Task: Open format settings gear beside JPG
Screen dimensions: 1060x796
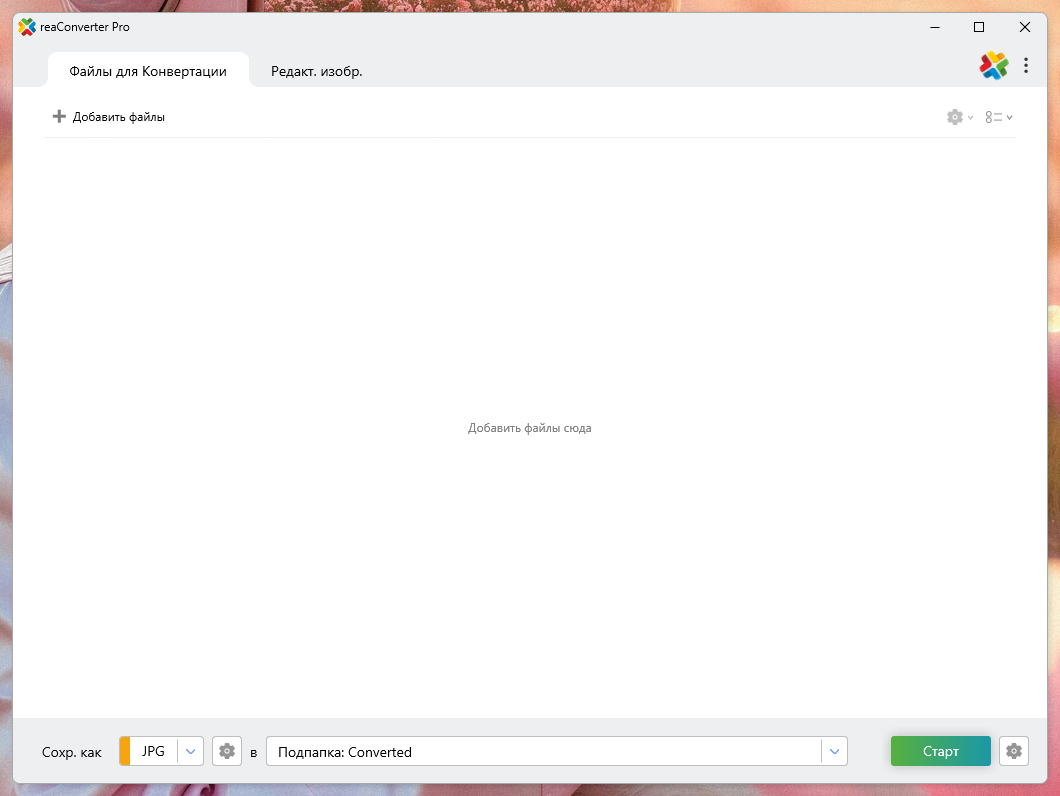Action: [227, 751]
